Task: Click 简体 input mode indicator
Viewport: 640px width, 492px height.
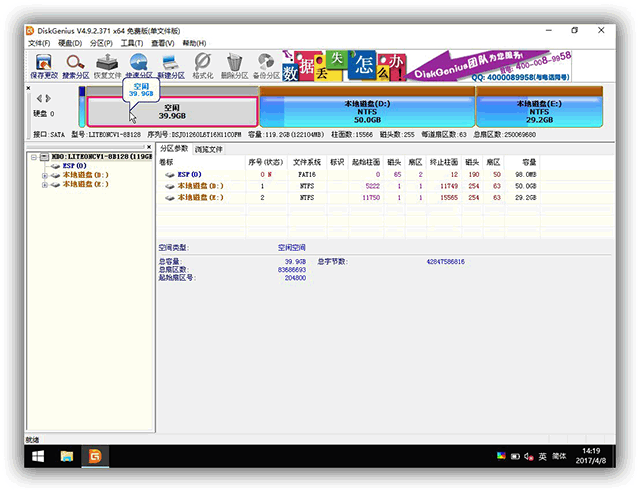Action: click(559, 456)
